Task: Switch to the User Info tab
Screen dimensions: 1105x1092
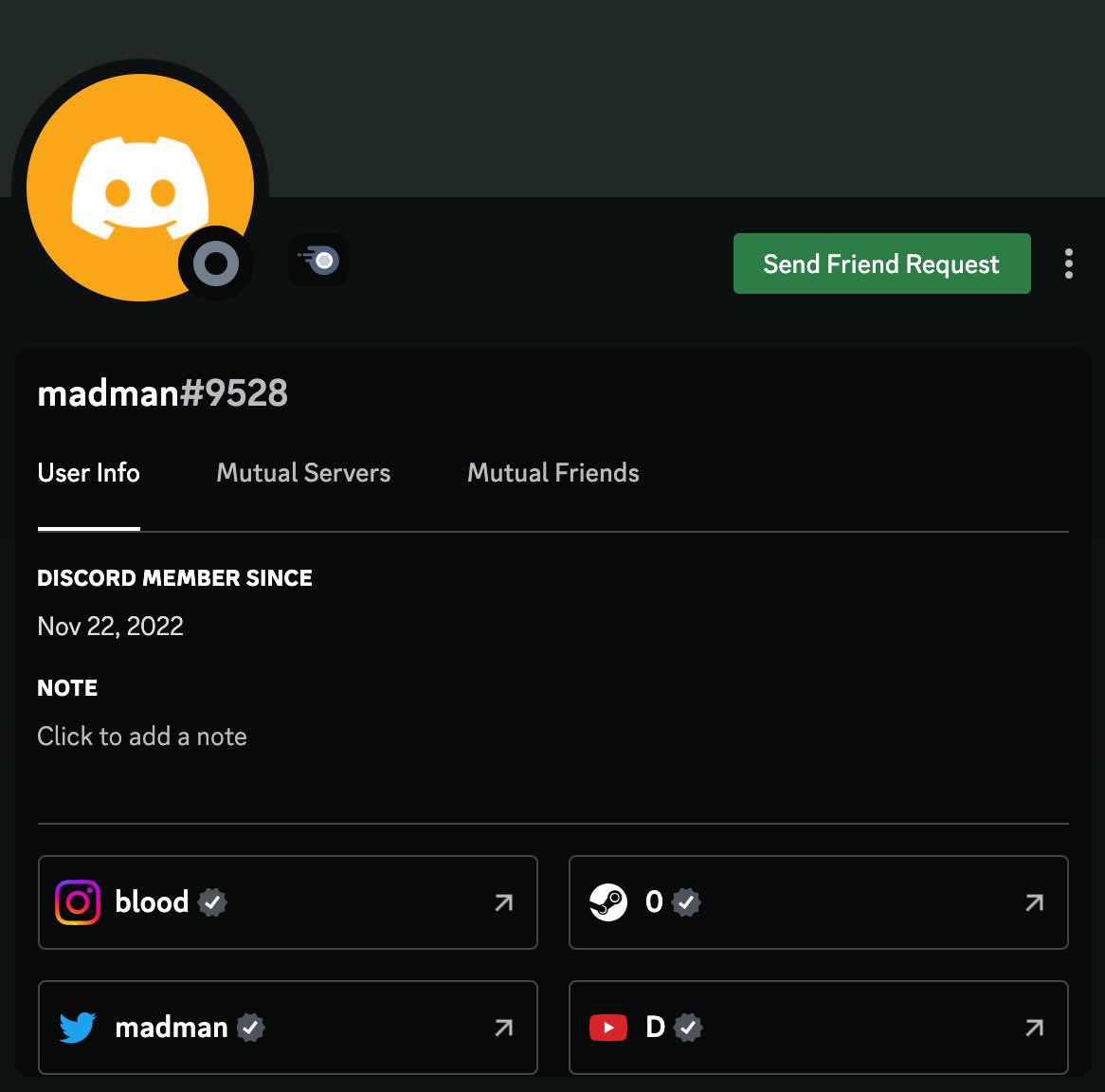Action: point(89,472)
